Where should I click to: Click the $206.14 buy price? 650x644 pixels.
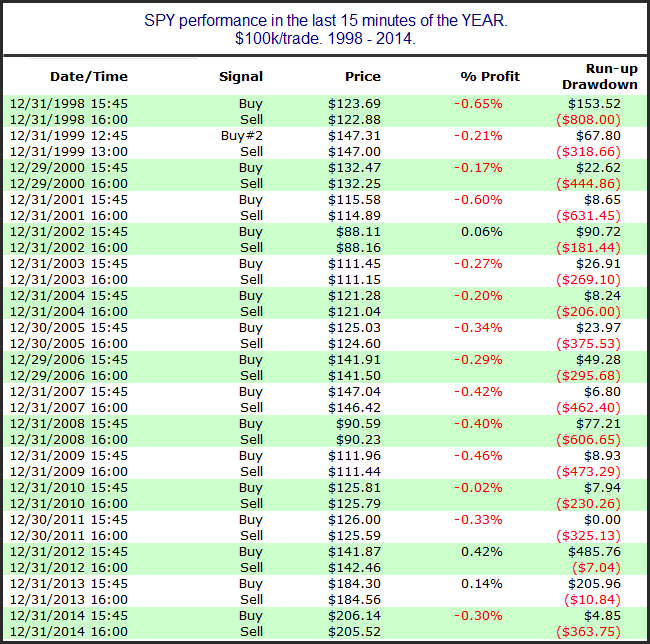tap(354, 616)
